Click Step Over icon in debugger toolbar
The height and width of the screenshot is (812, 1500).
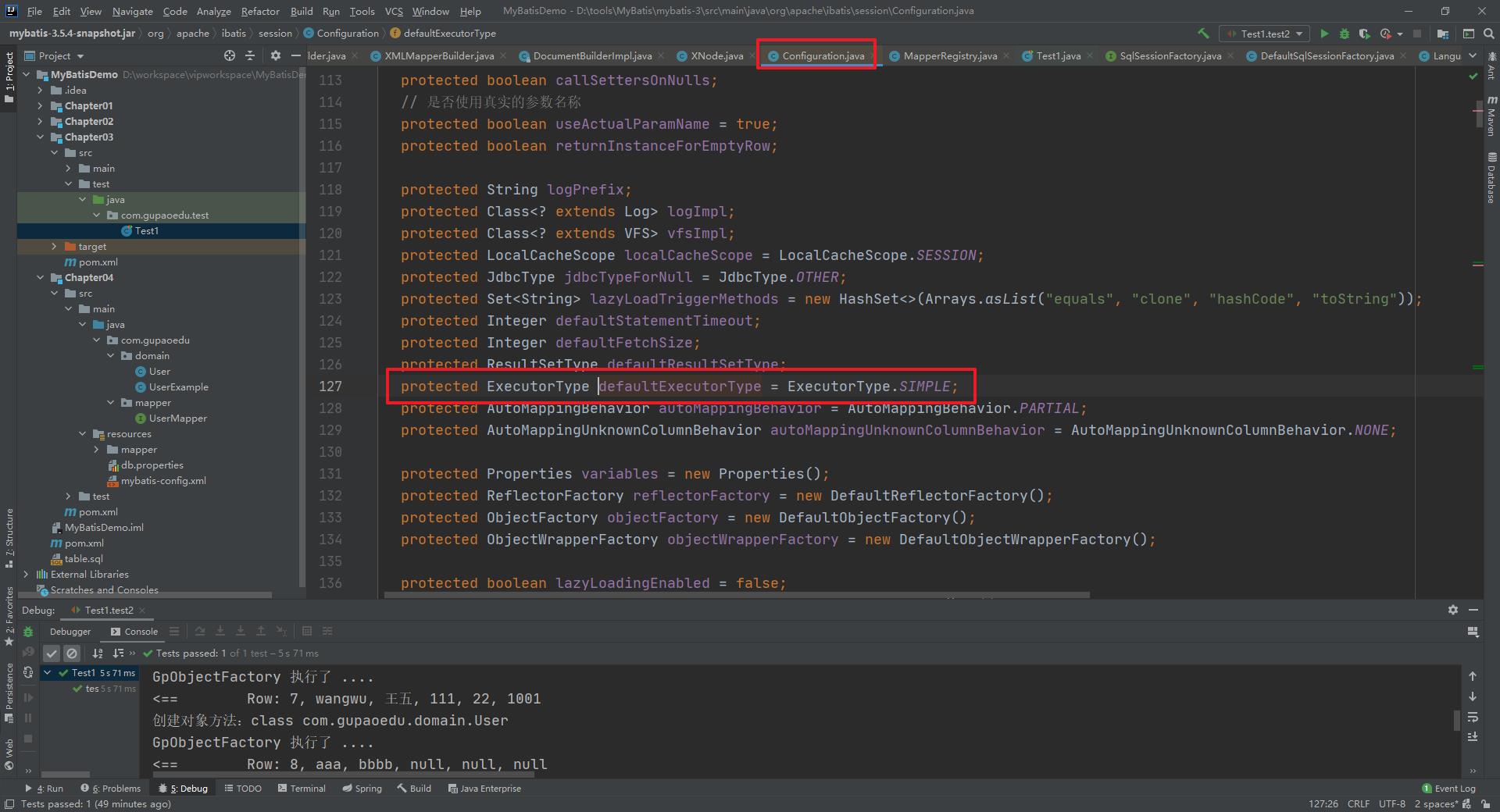(200, 631)
